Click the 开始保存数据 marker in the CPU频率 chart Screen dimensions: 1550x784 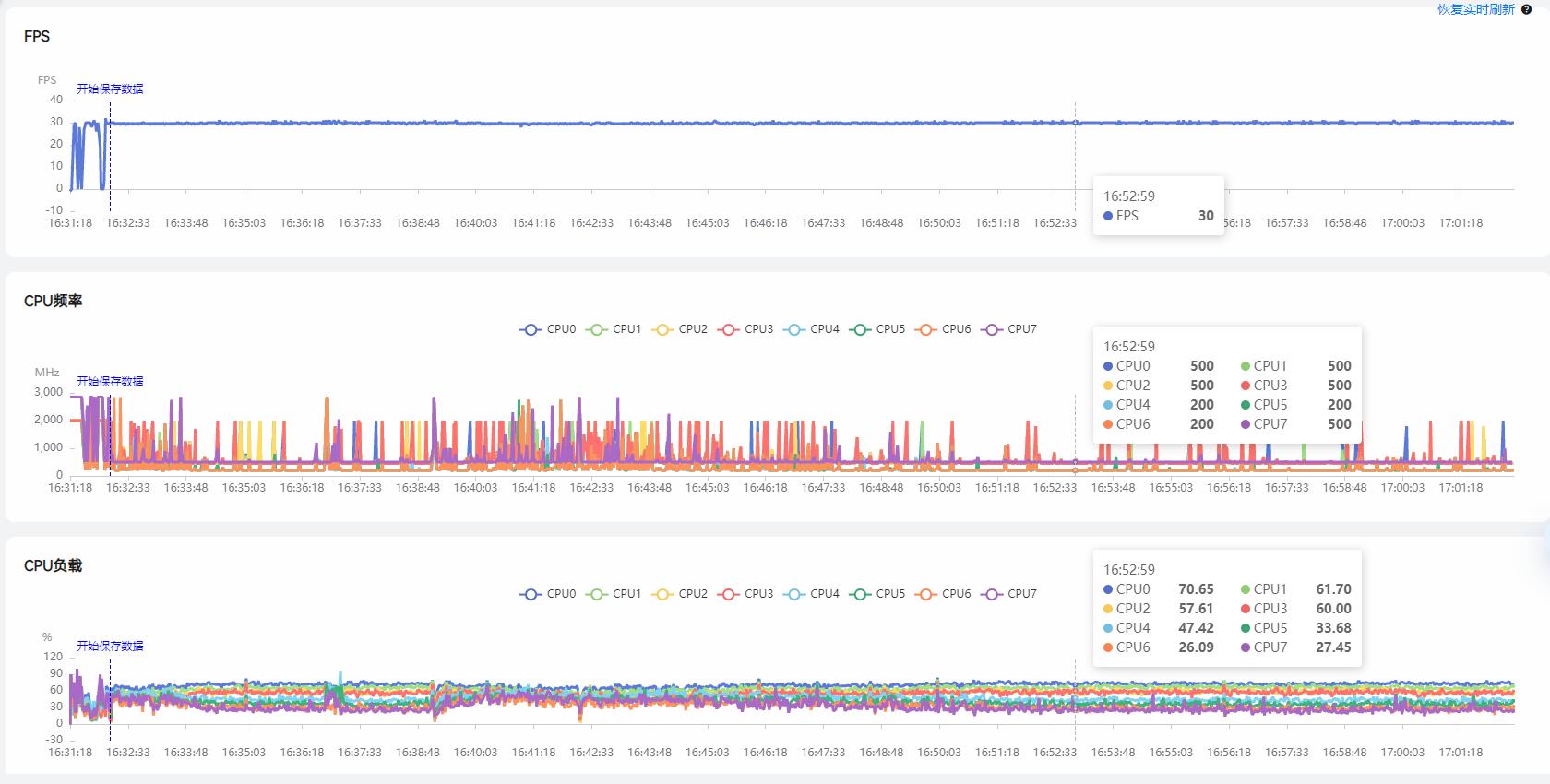pos(110,381)
